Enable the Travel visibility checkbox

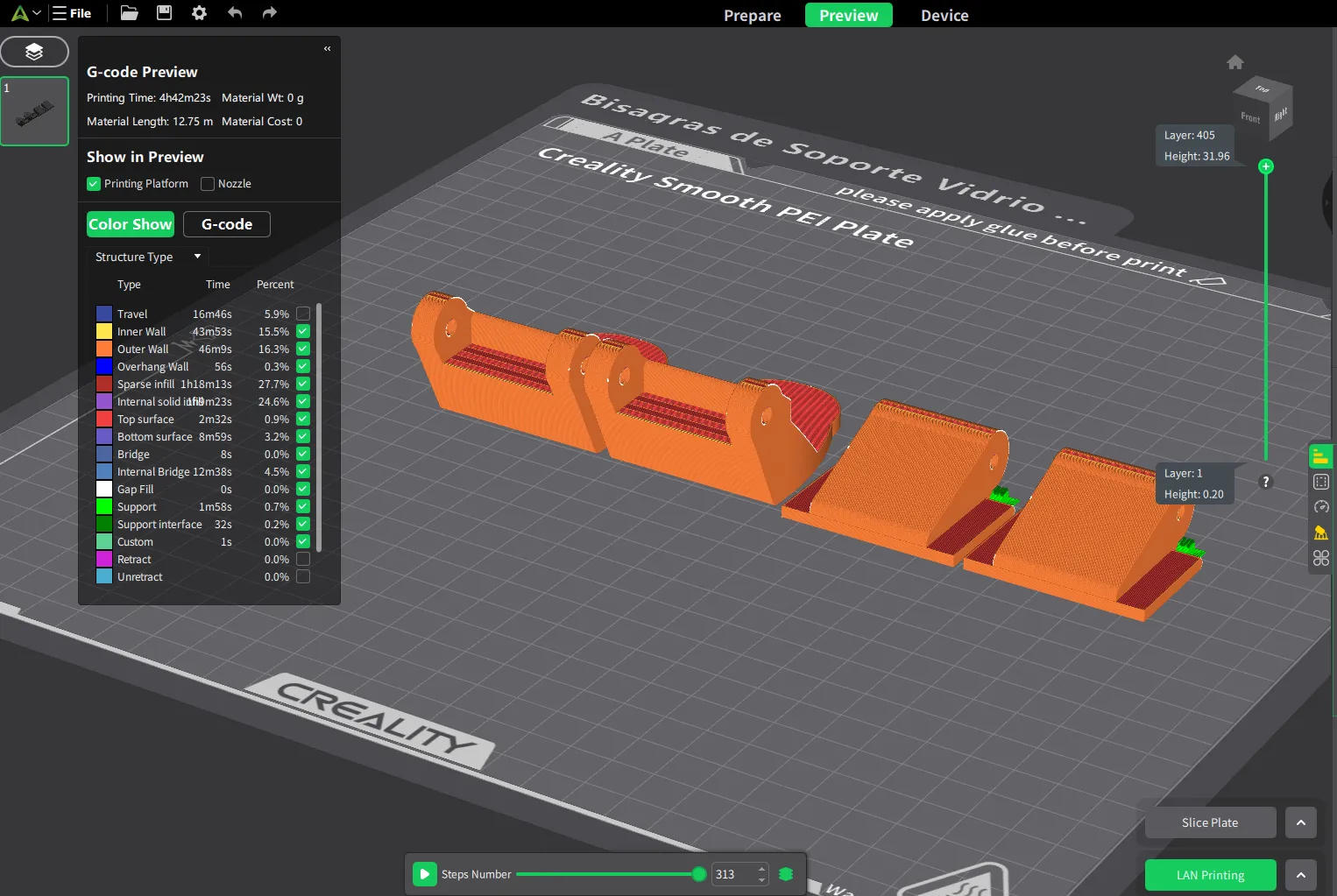pyautogui.click(x=303, y=314)
